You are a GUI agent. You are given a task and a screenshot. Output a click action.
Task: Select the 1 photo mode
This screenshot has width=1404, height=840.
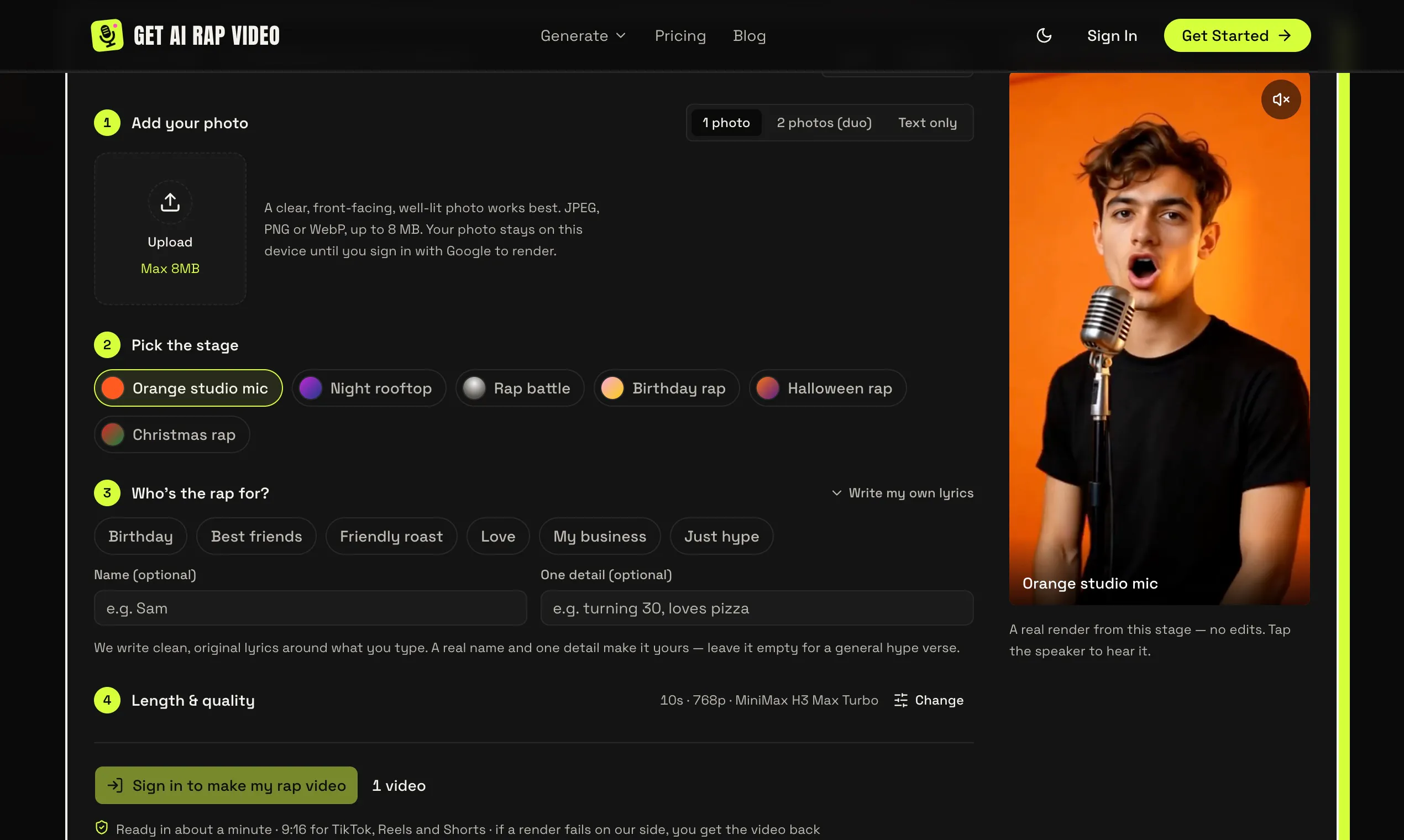[x=726, y=123]
